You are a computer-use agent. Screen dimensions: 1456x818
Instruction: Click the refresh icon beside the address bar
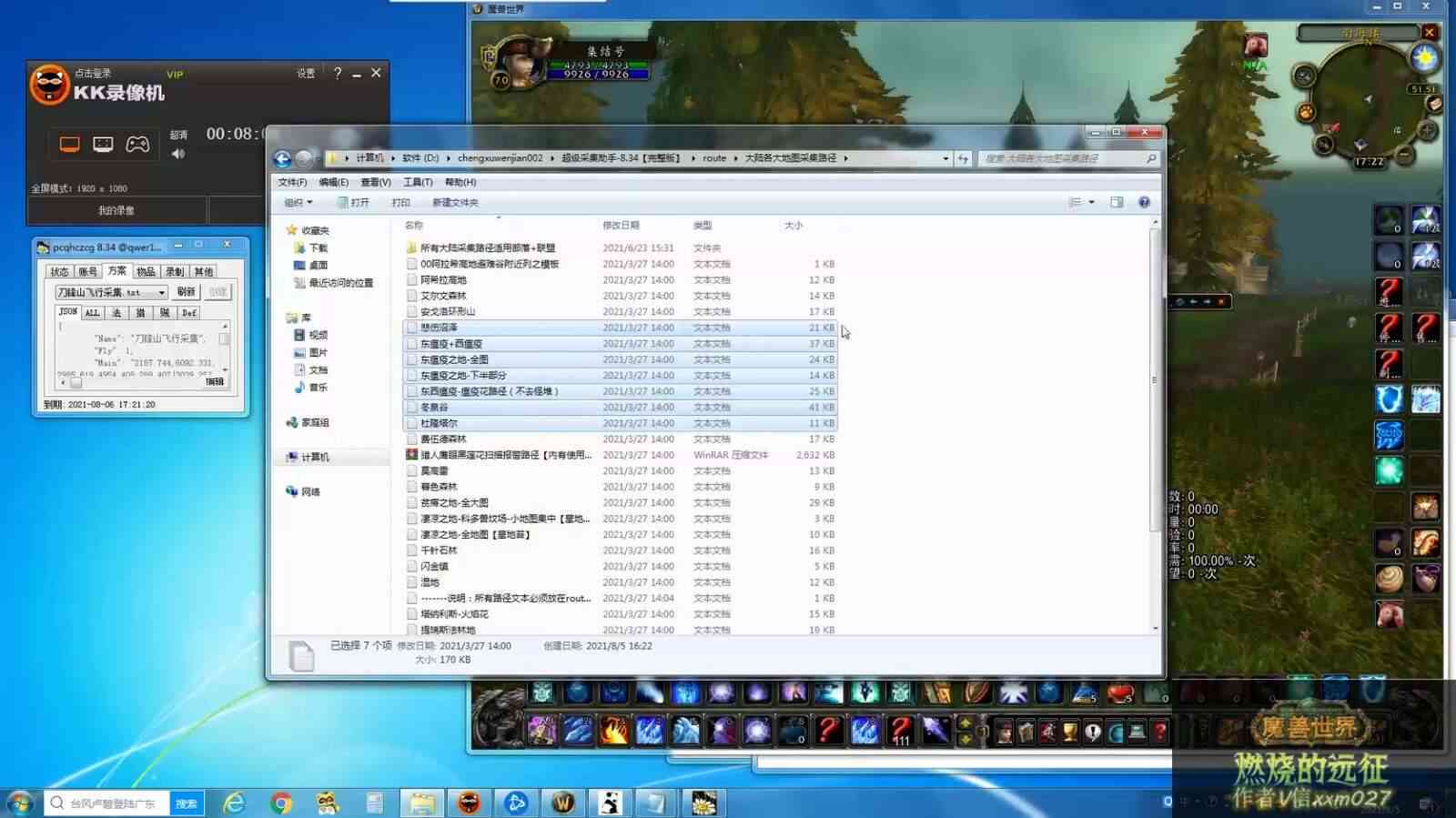(963, 158)
